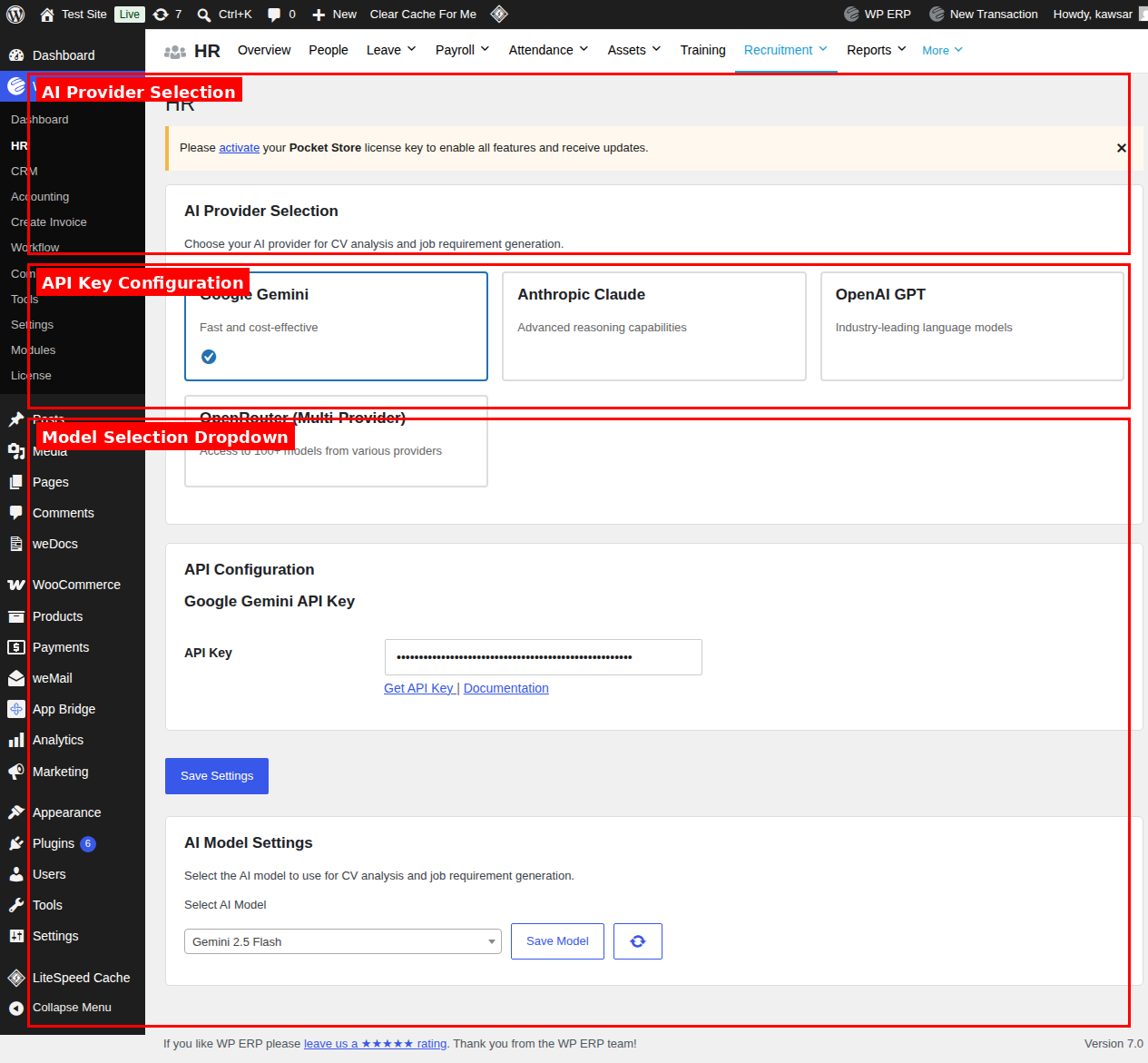Image resolution: width=1148 pixels, height=1063 pixels.
Task: Open the comments bubble icon showing 0
Action: pos(274,15)
